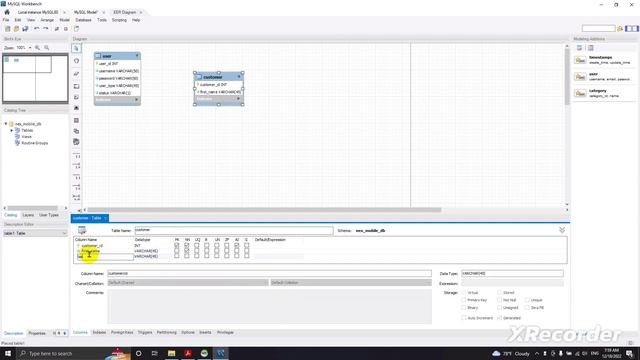This screenshot has height=360, width=640.
Task: Click the category template icon
Action: (x=580, y=93)
